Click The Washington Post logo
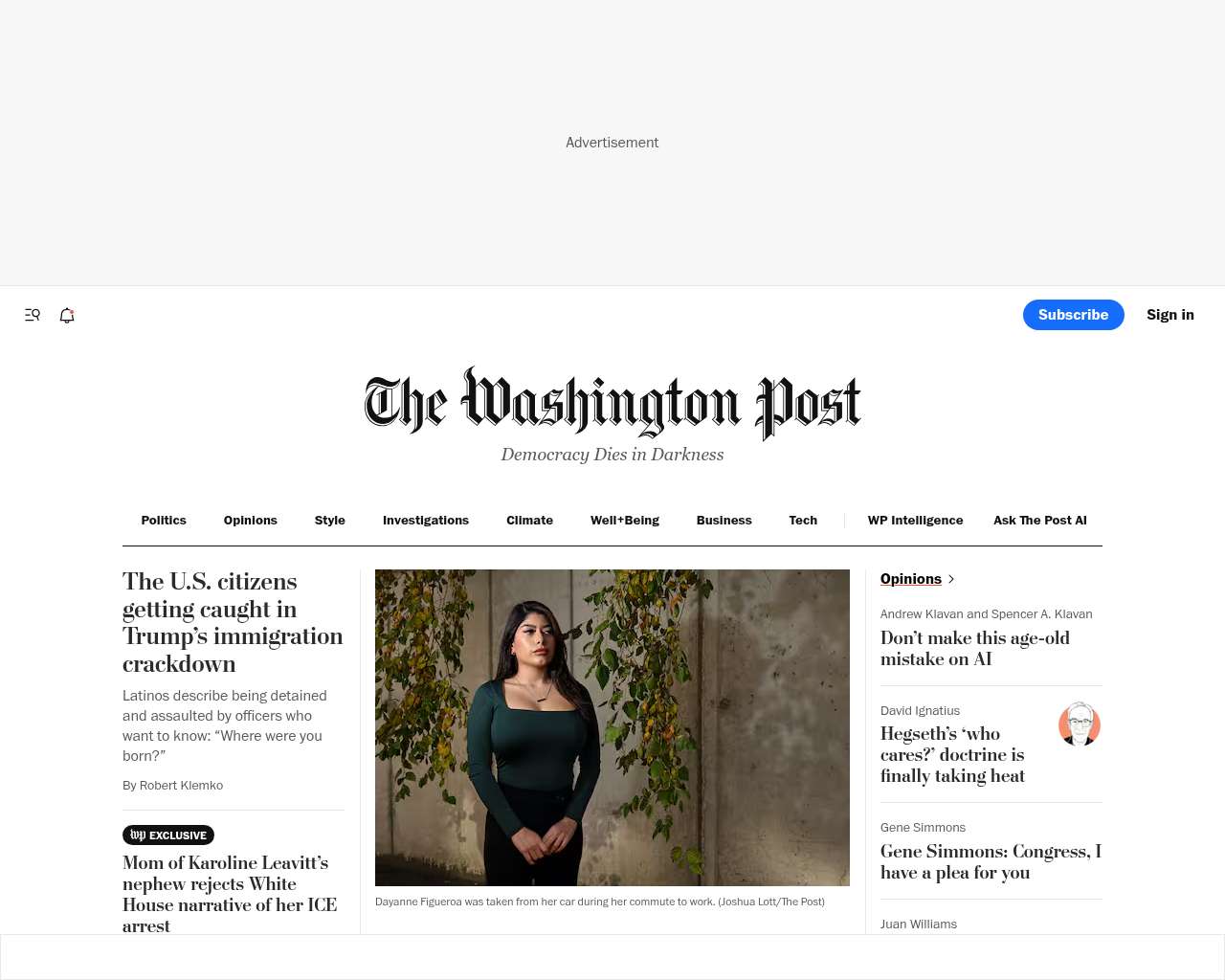Viewport: 1225px width, 980px height. click(612, 403)
